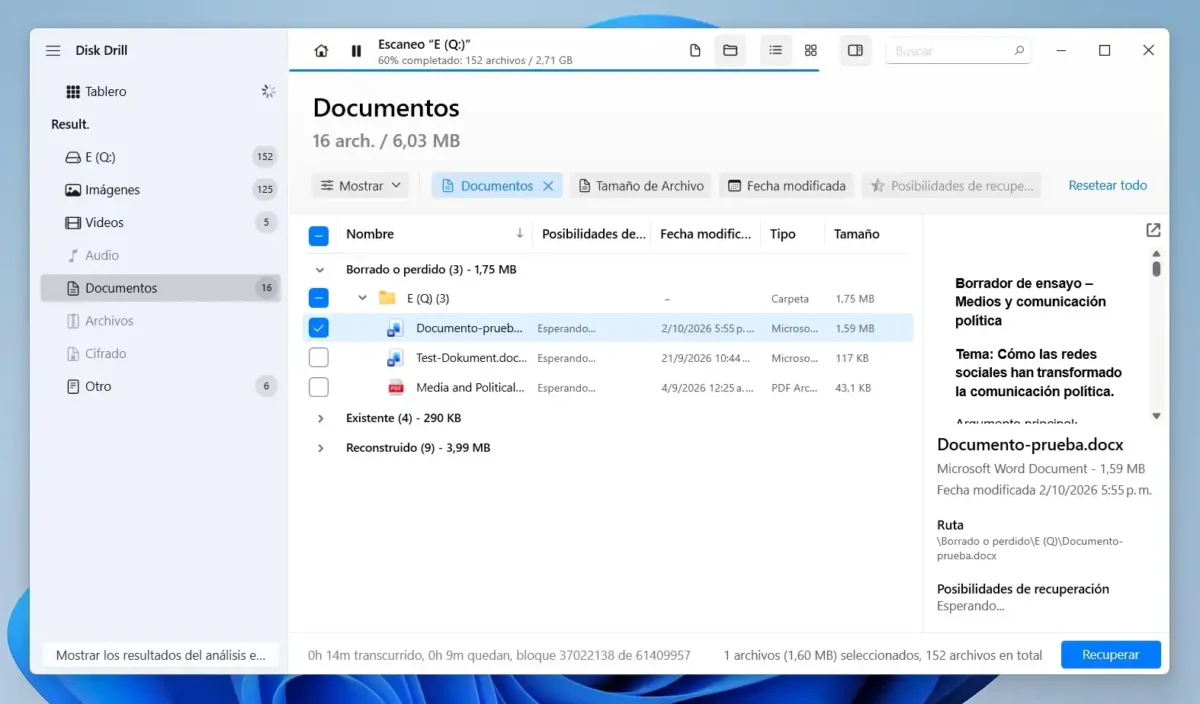Show the Imágenes category

[x=161, y=190]
